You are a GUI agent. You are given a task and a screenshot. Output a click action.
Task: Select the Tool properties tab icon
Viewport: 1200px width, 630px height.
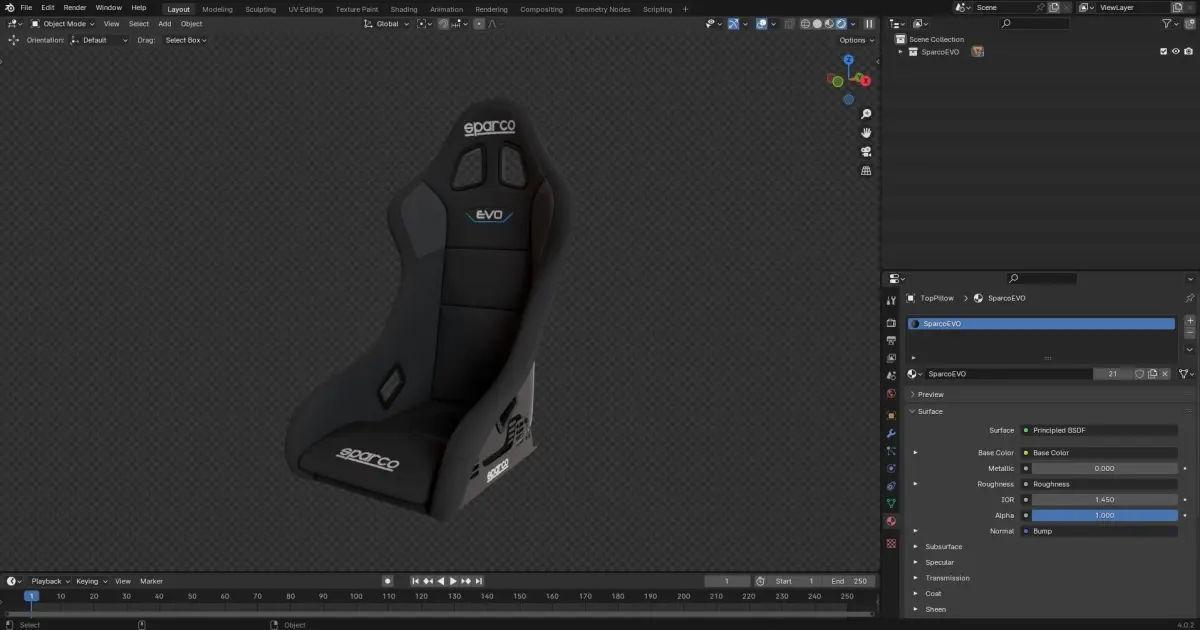pos(891,301)
